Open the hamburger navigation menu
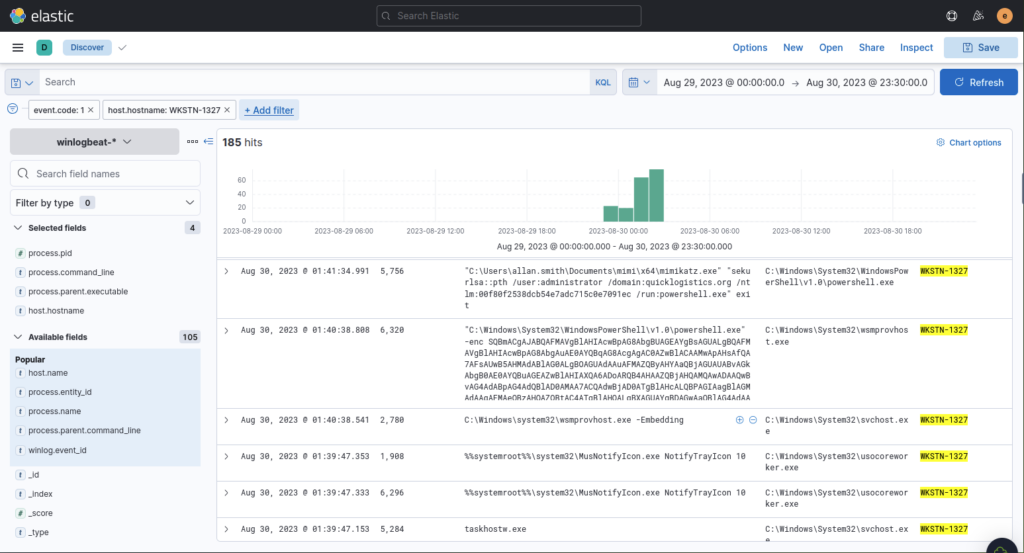Image resolution: width=1024 pixels, height=553 pixels. (18, 47)
